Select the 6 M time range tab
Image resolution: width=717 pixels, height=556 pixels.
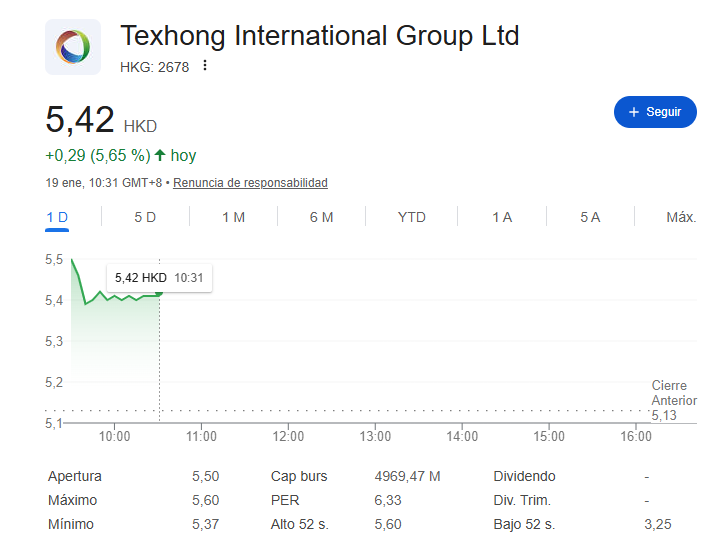pyautogui.click(x=321, y=217)
